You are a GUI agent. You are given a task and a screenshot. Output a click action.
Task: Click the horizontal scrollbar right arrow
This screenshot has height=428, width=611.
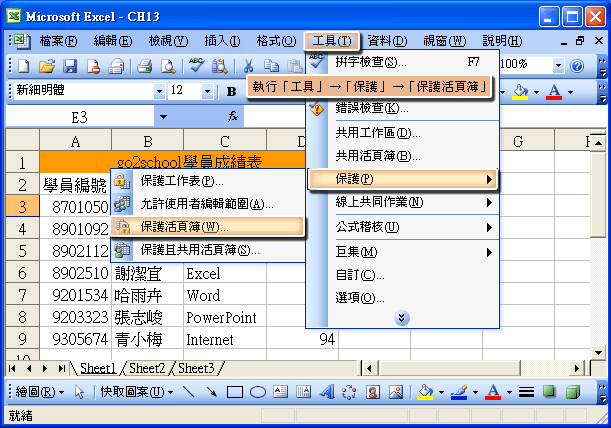point(577,368)
